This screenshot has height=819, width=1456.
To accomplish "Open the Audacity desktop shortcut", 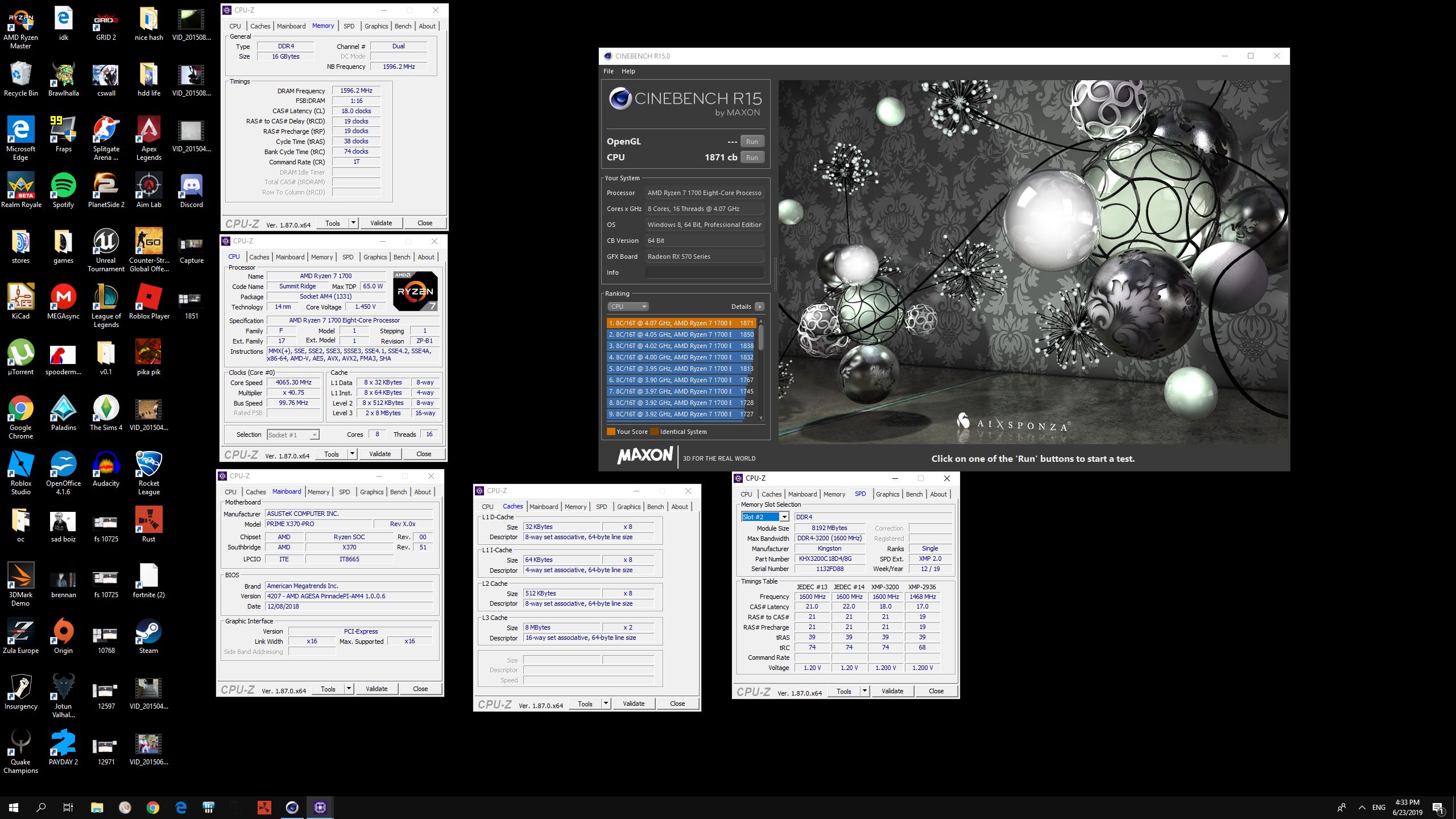I will pos(106,469).
